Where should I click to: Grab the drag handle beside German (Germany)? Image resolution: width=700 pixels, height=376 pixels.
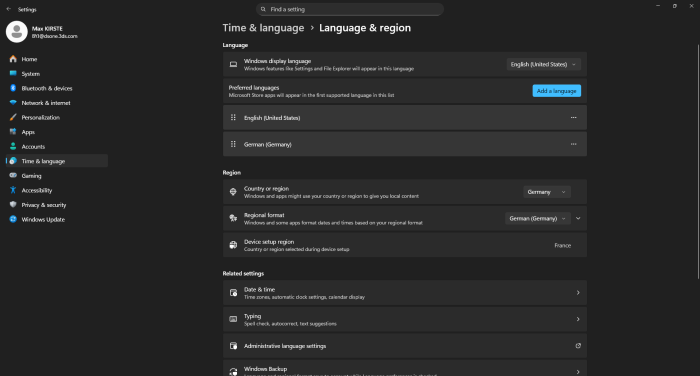pyautogui.click(x=233, y=144)
